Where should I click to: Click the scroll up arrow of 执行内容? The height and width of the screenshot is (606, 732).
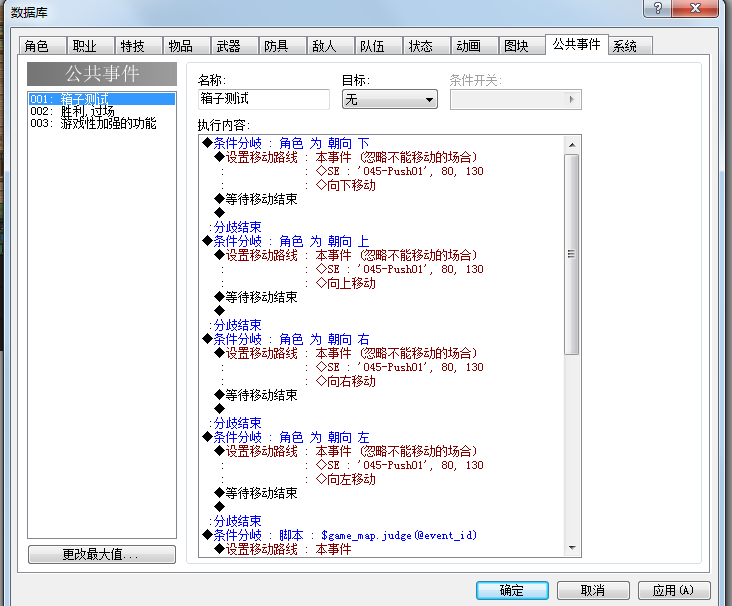[572, 145]
